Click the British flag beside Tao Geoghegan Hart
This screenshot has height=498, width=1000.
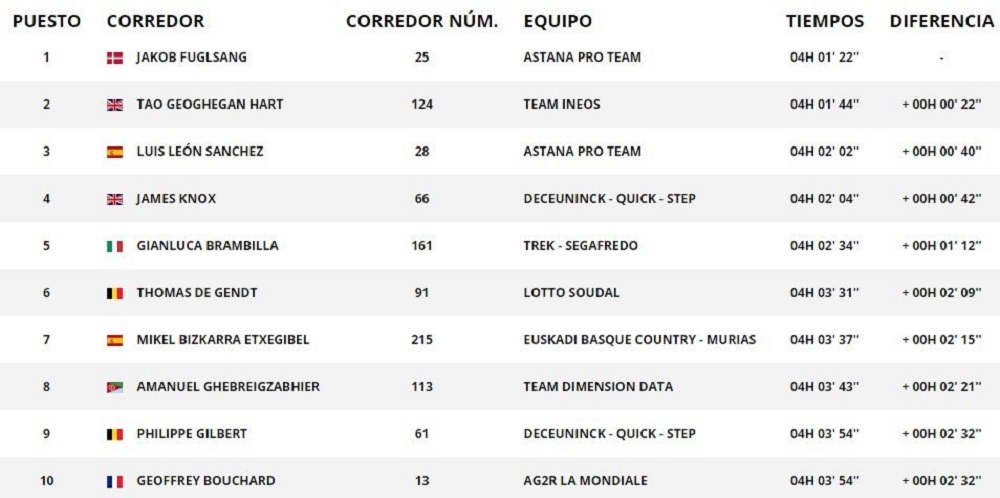pos(114,105)
